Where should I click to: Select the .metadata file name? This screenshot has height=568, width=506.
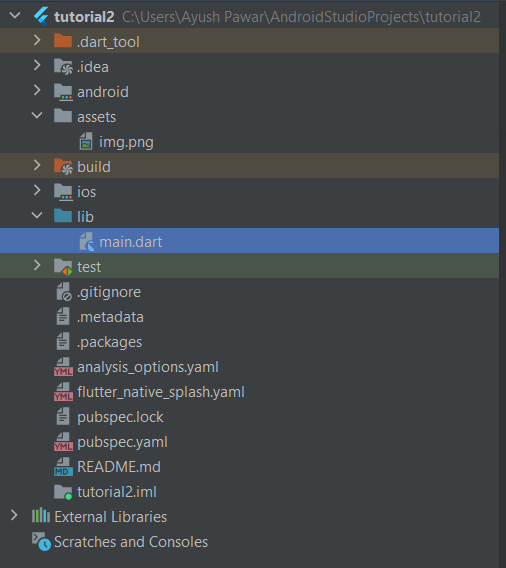[110, 317]
